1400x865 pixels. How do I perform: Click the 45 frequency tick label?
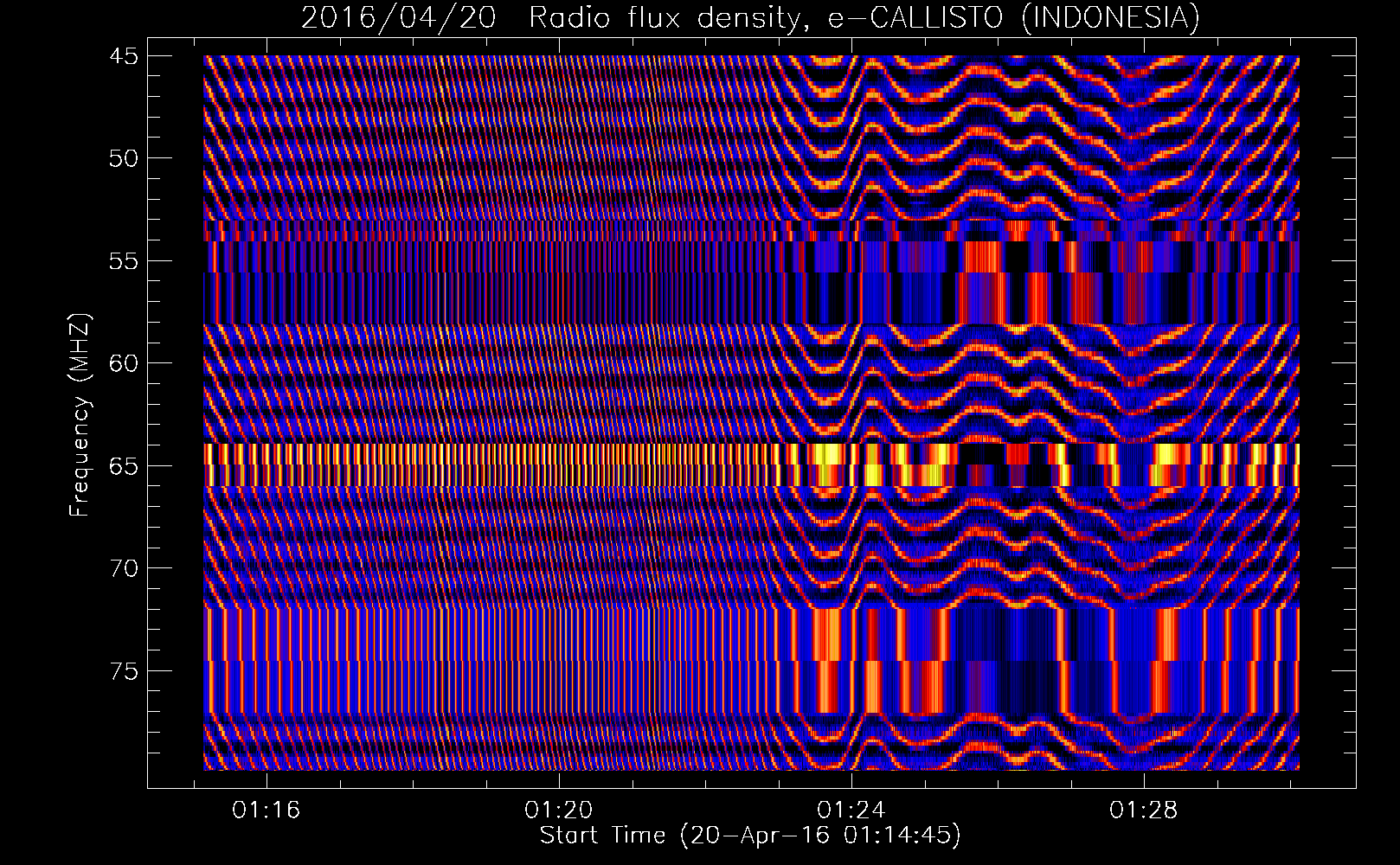coord(123,56)
